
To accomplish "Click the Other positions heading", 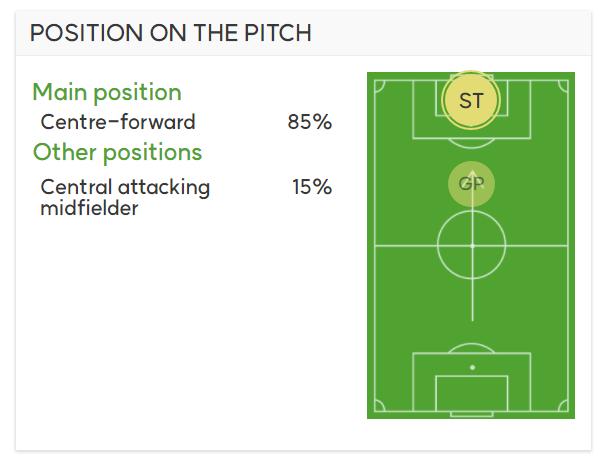I will point(117,152).
